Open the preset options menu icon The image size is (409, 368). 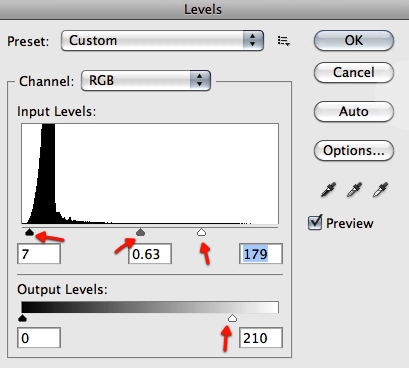284,41
